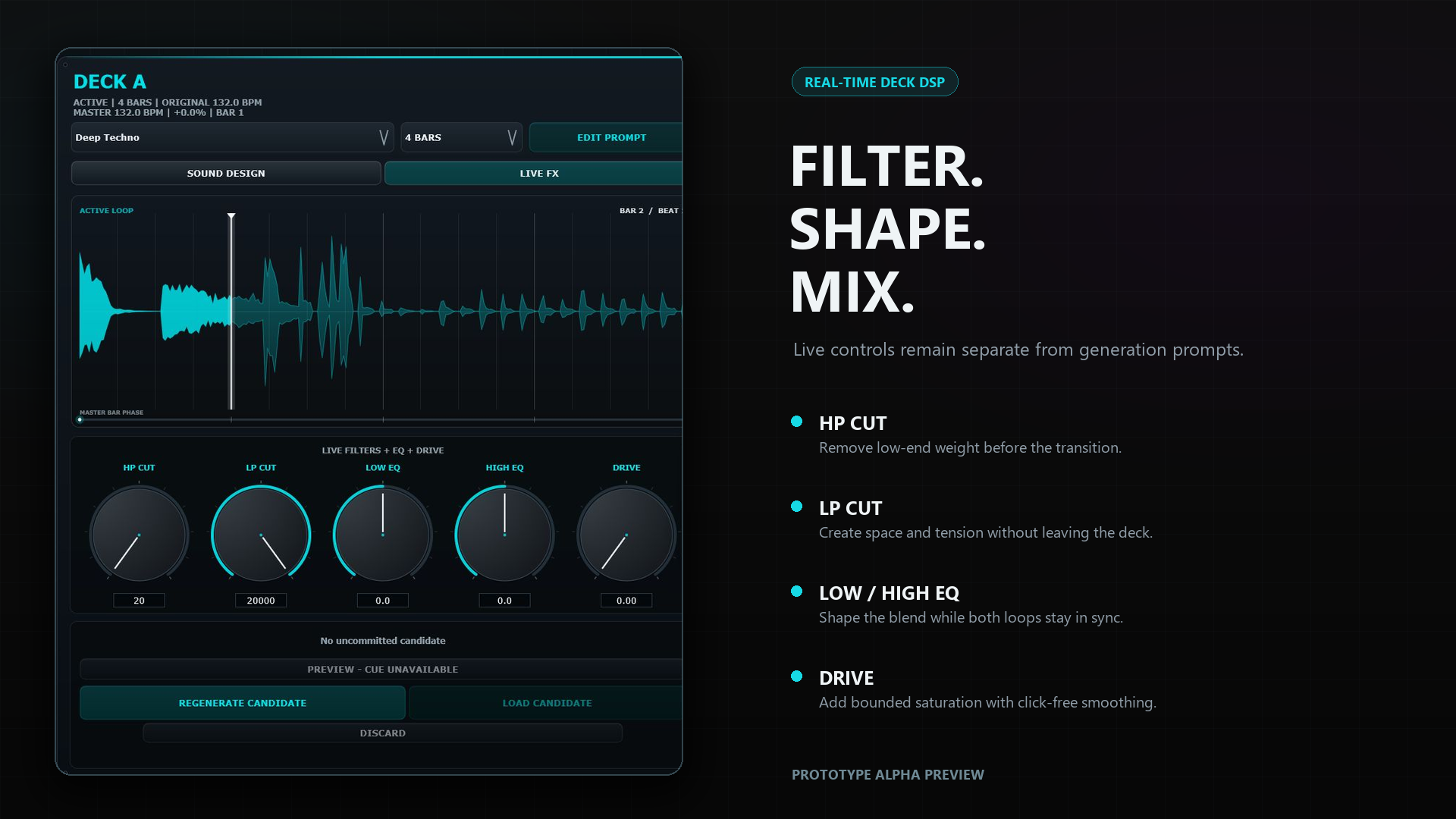Click the PREVIEW - CUE UNAVAILABLE button

381,669
